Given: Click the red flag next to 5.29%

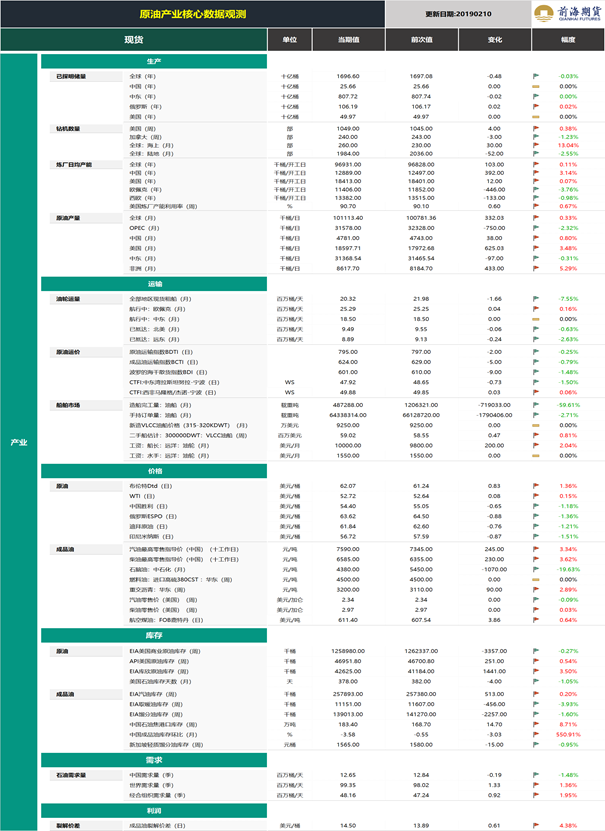Looking at the screenshot, I should coord(536,269).
